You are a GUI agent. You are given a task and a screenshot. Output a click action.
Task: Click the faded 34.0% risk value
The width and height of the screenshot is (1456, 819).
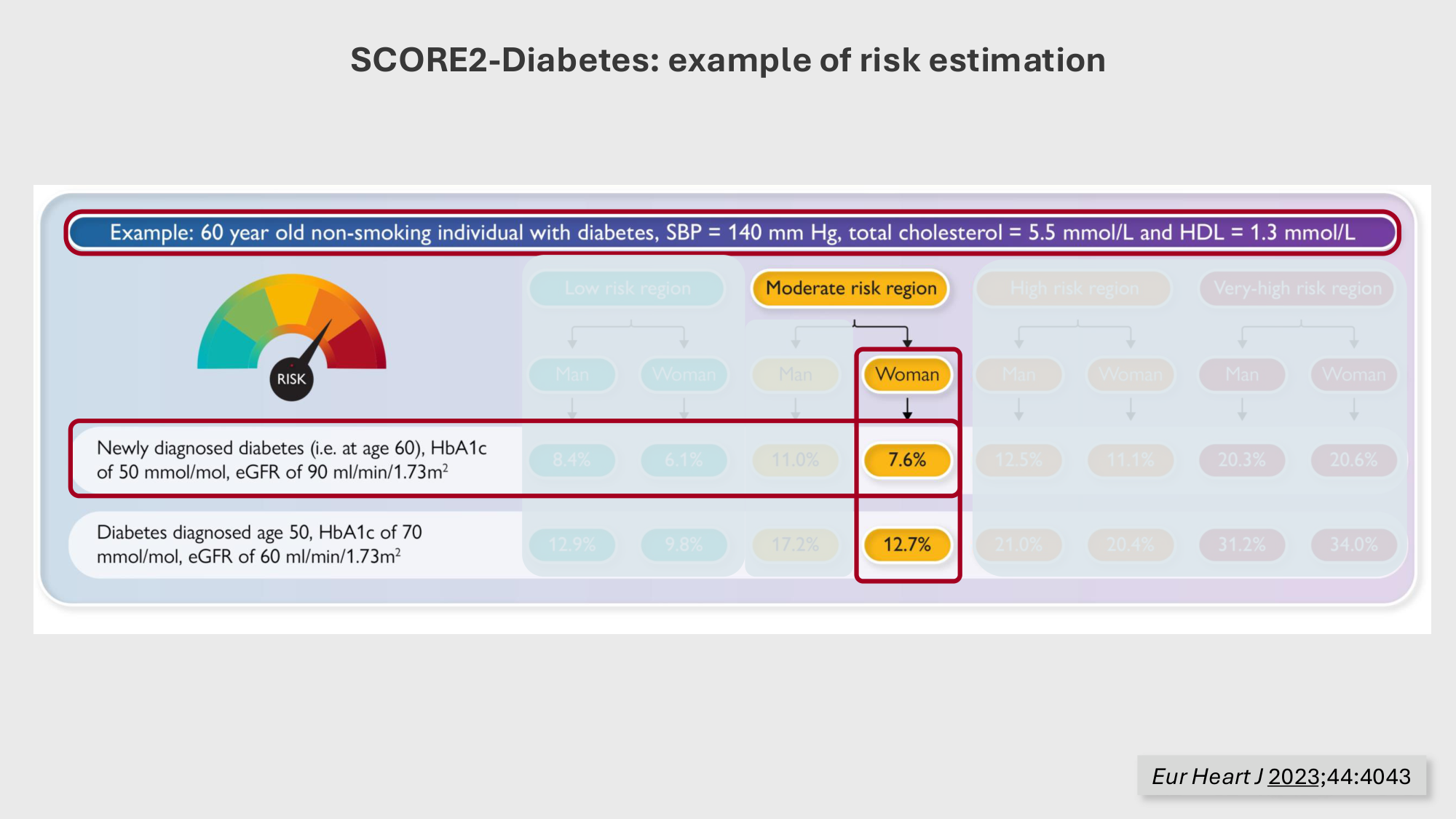1353,545
